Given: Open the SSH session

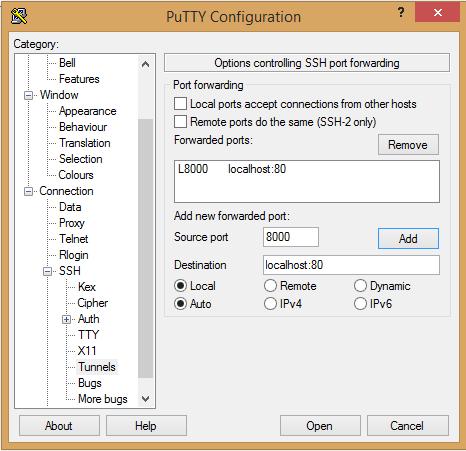Looking at the screenshot, I should tap(320, 426).
